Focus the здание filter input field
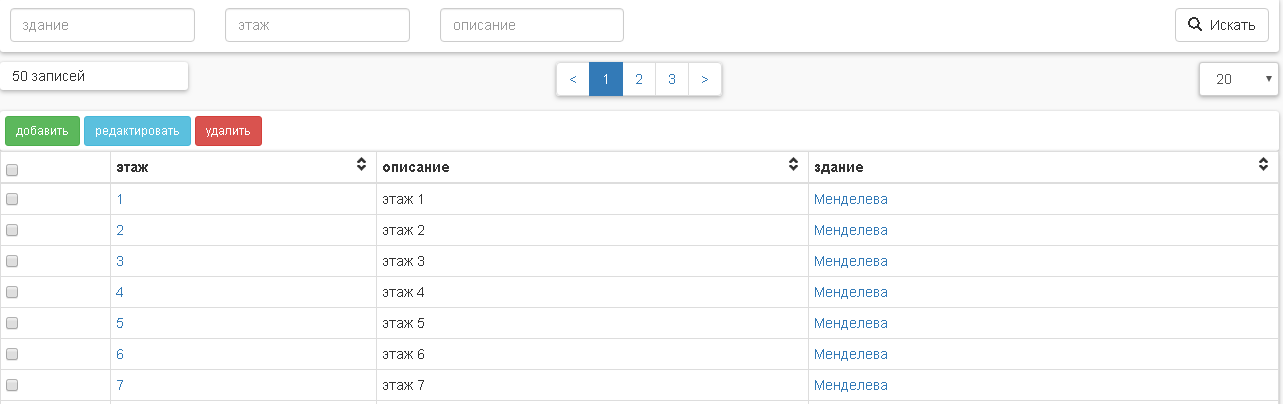The width and height of the screenshot is (1283, 404). [102, 26]
